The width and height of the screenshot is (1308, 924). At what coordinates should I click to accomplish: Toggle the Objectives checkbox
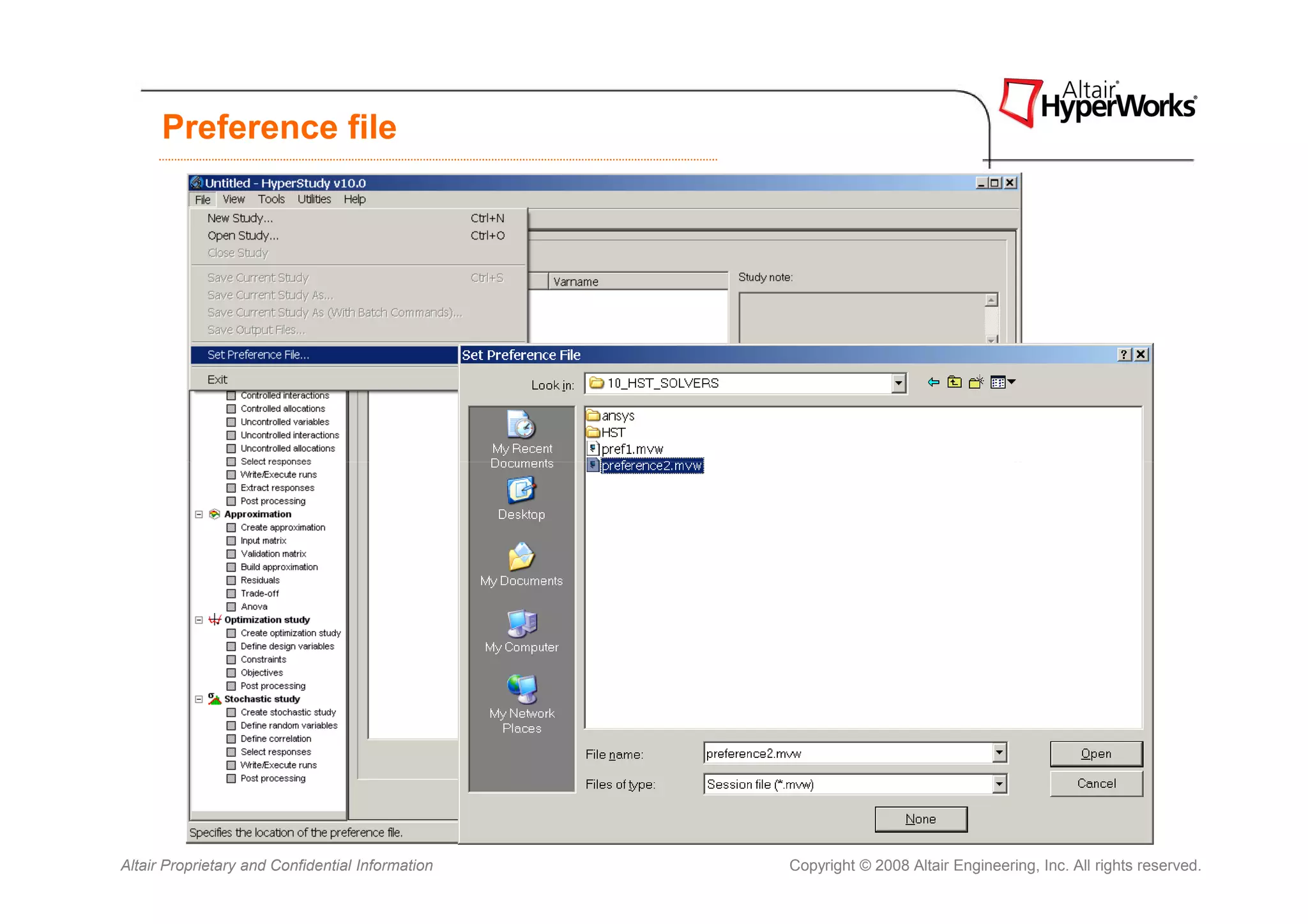coord(231,673)
